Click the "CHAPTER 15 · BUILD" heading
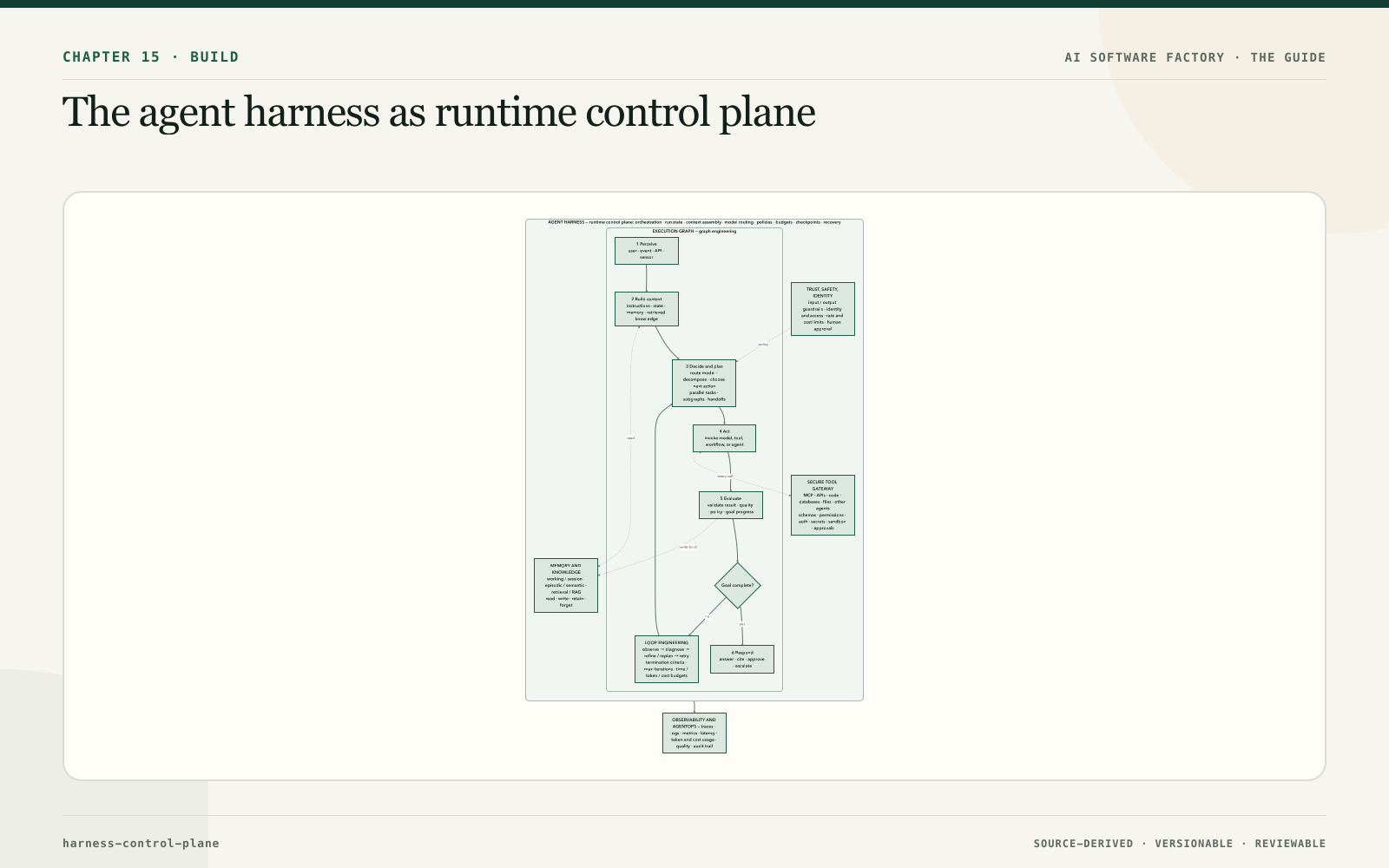This screenshot has height=868, width=1389. point(151,57)
